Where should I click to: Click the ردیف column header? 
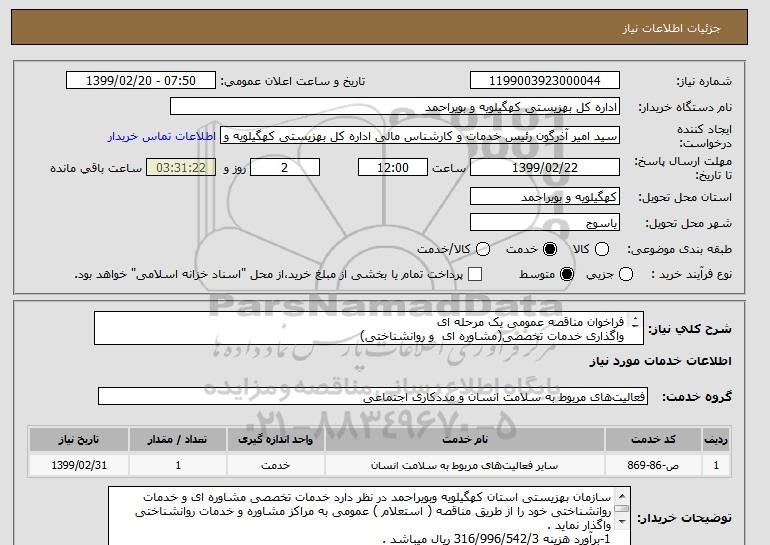pos(716,439)
